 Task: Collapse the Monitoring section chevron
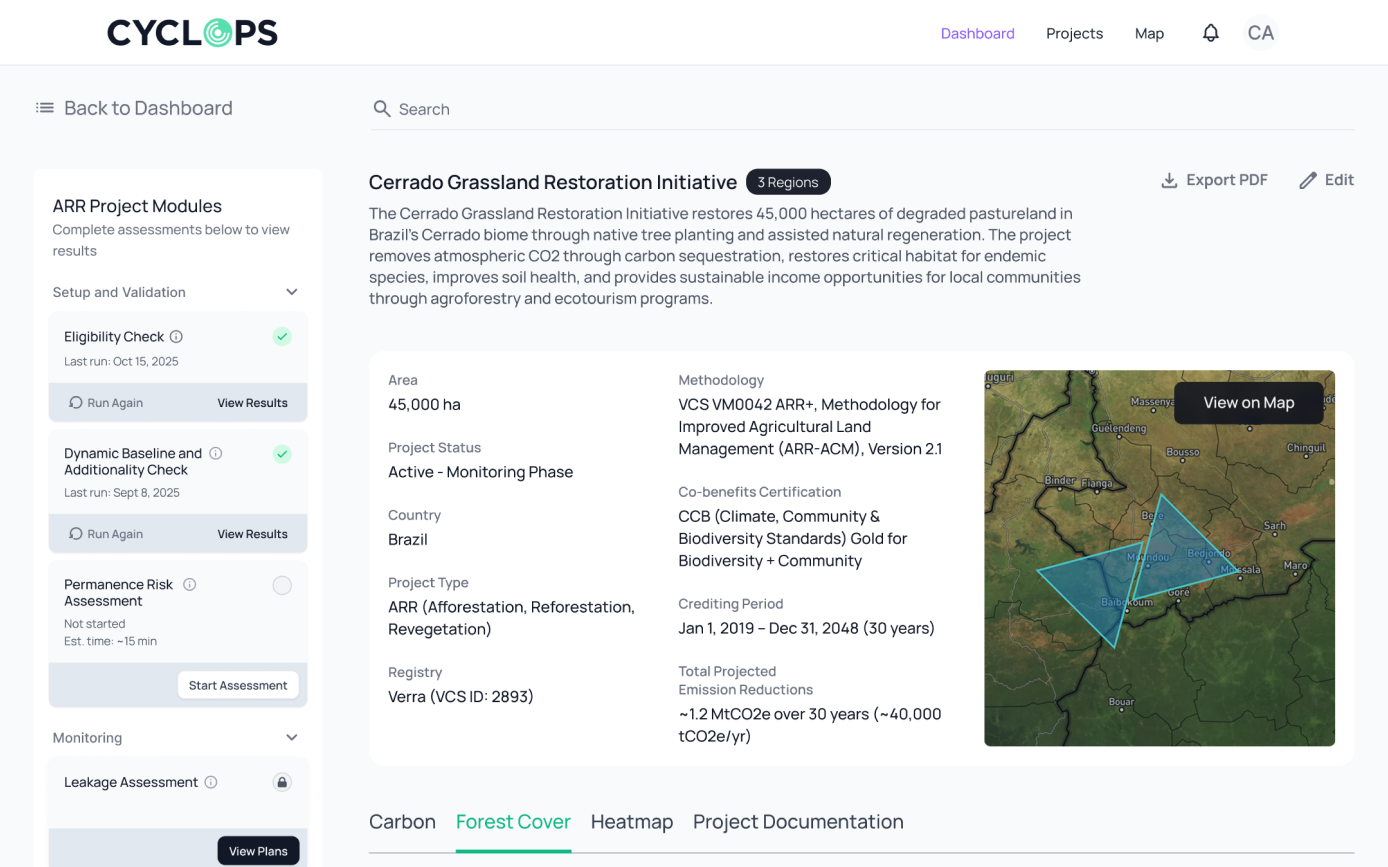pos(292,738)
